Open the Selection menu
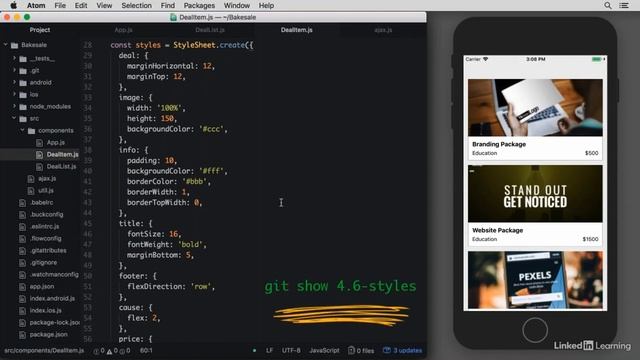640x360 pixels. (x=136, y=5)
